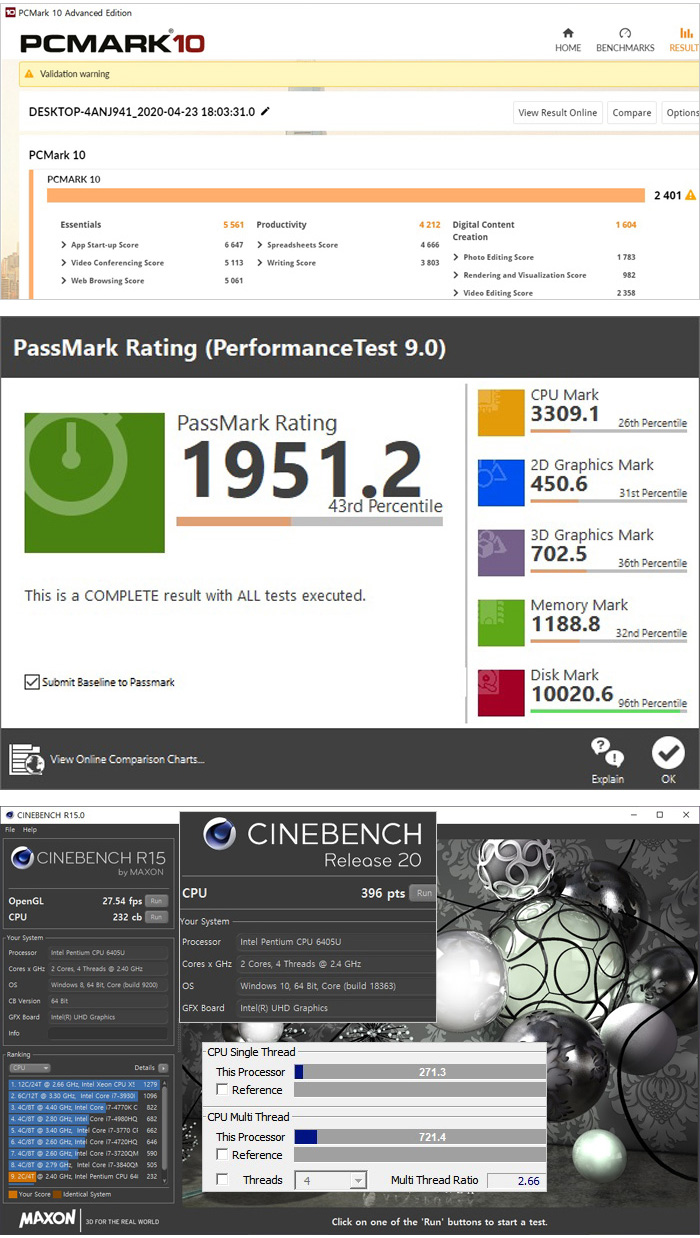Click the View Online Comparison Charts icon
This screenshot has height=1238, width=700.
click(26, 759)
